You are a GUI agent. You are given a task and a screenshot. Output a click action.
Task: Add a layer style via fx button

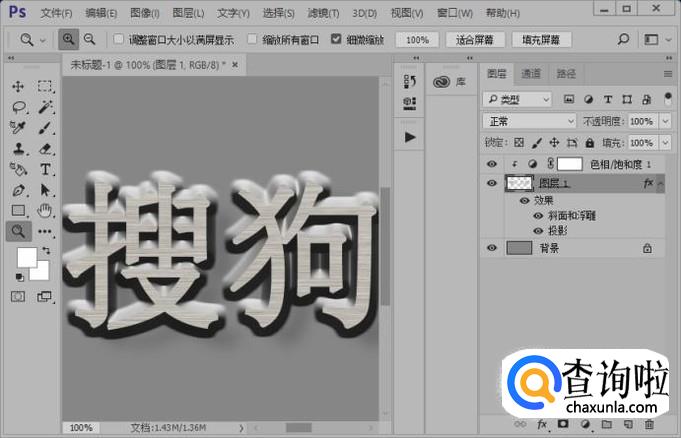click(542, 424)
